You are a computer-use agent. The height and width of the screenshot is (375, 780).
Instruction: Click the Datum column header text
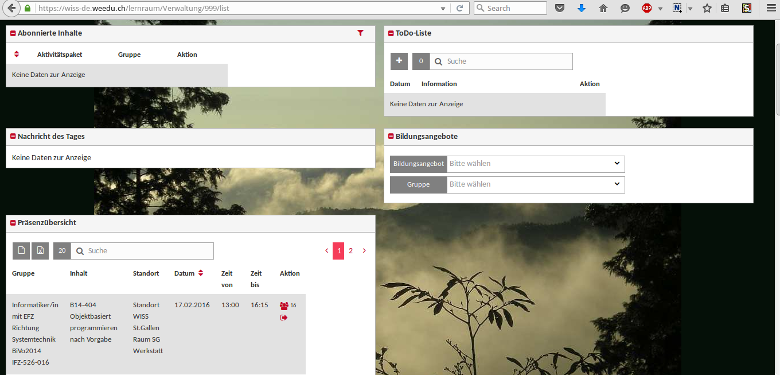pyautogui.click(x=184, y=274)
